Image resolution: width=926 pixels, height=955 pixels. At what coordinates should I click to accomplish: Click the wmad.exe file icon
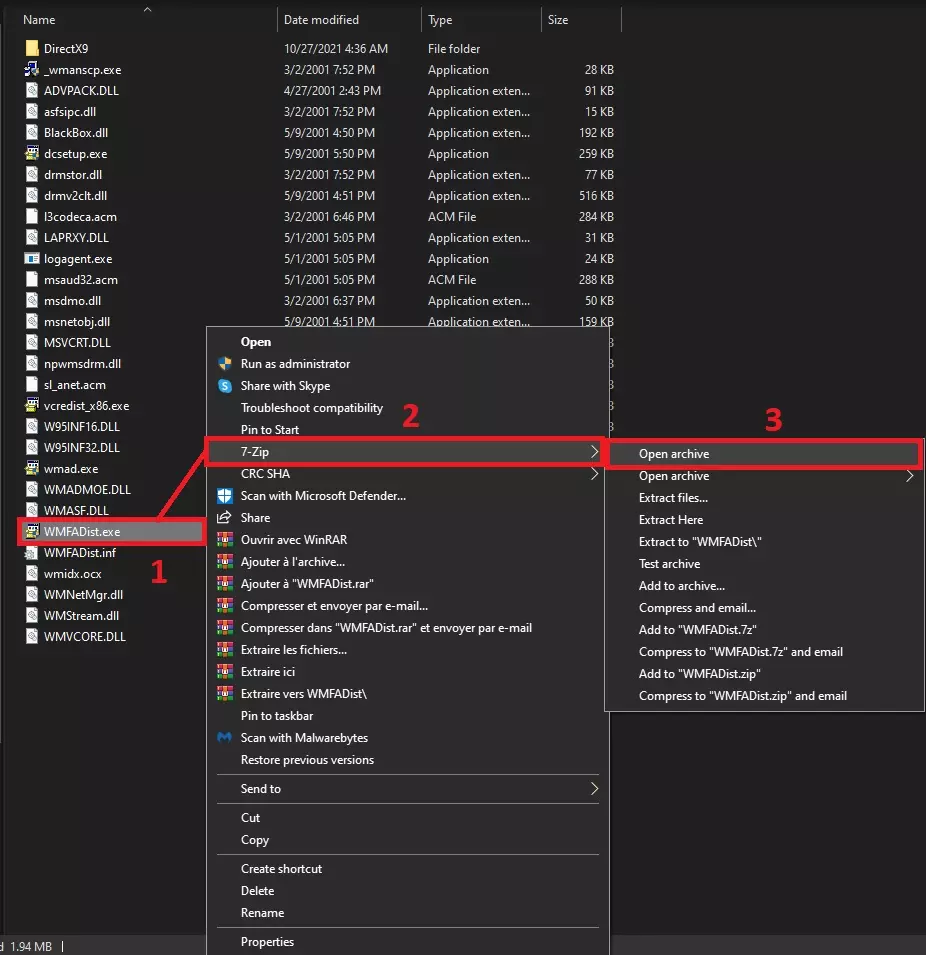coord(32,468)
